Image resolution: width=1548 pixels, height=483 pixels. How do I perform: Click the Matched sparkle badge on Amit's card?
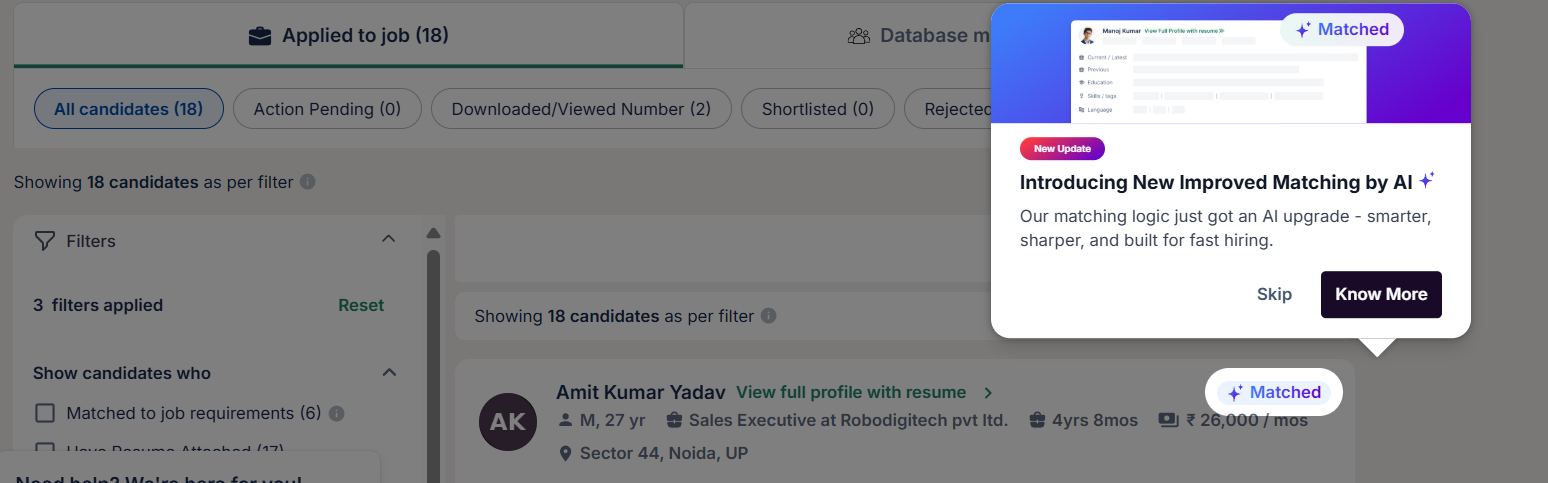pos(1274,392)
